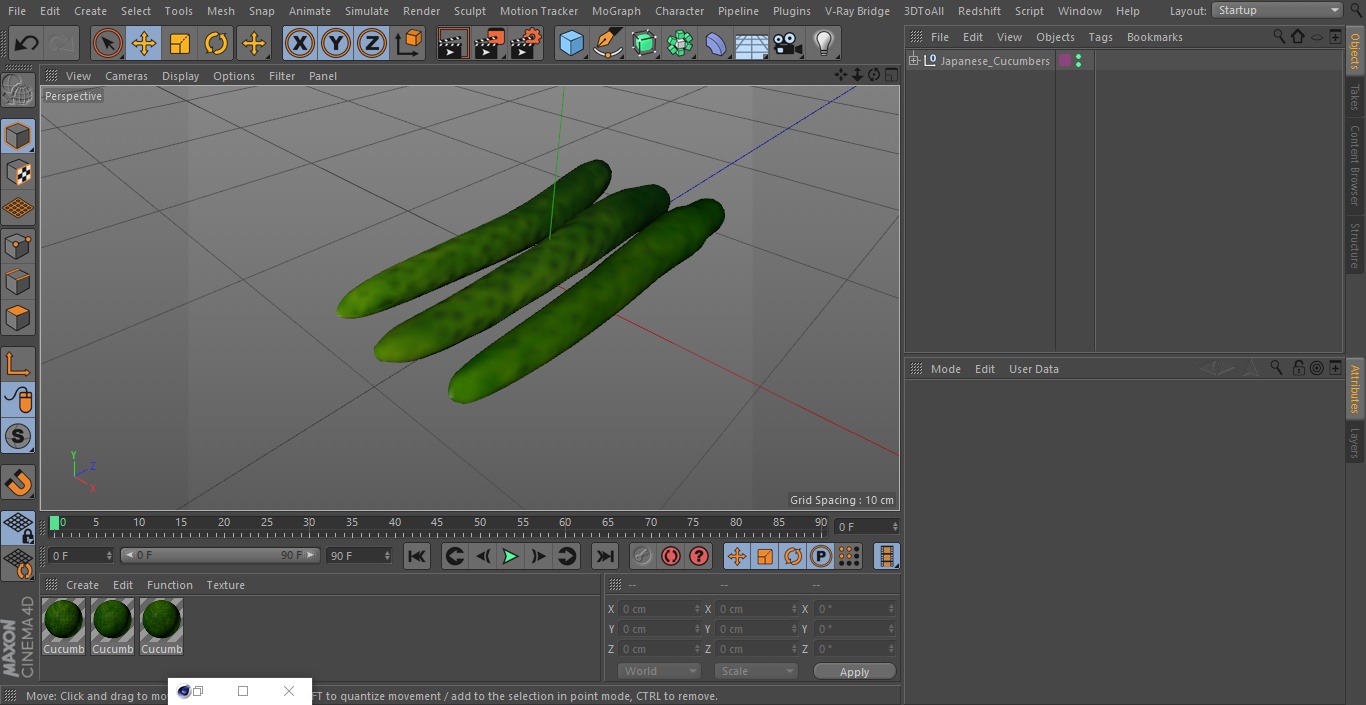Open viewport Cameras menu
This screenshot has width=1366, height=705.
pyautogui.click(x=126, y=76)
